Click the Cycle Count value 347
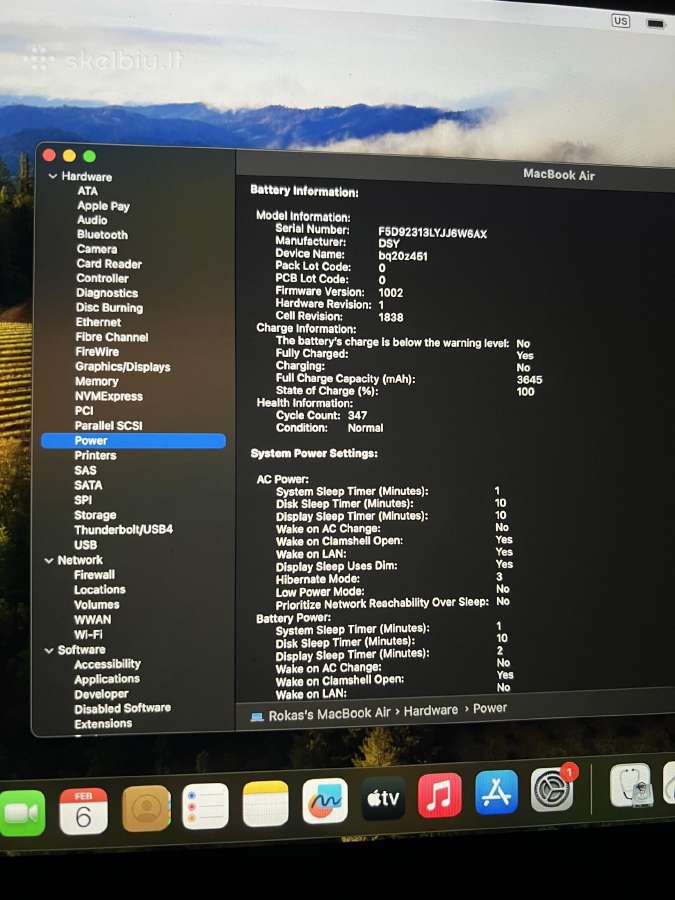The image size is (675, 900). 357,415
